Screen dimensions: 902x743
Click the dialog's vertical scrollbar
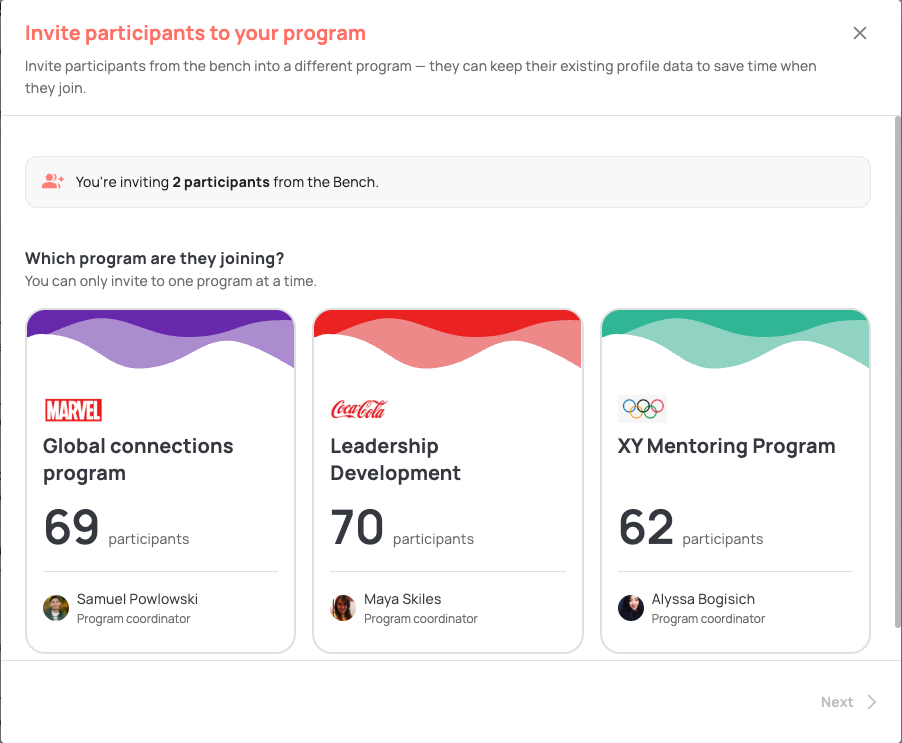(898, 372)
